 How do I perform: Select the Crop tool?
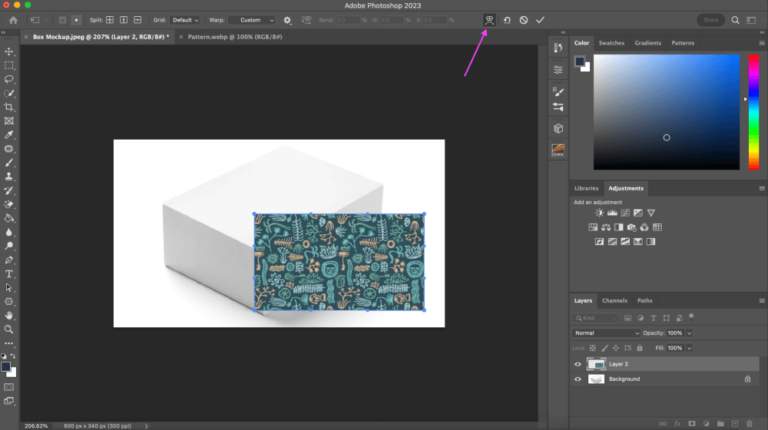(9, 107)
